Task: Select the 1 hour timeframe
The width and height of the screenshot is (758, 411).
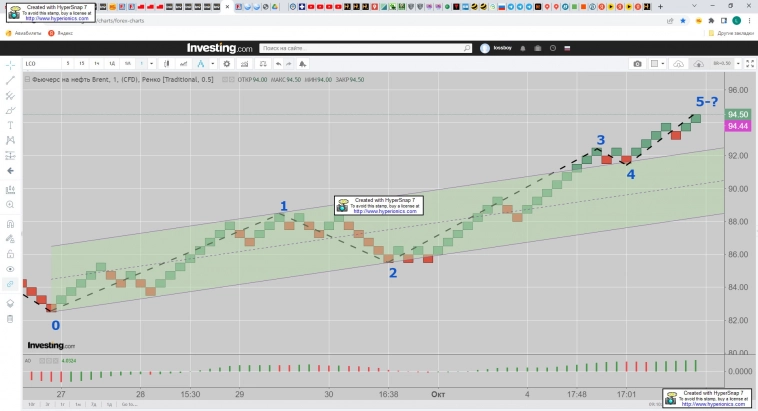Action: [97, 64]
